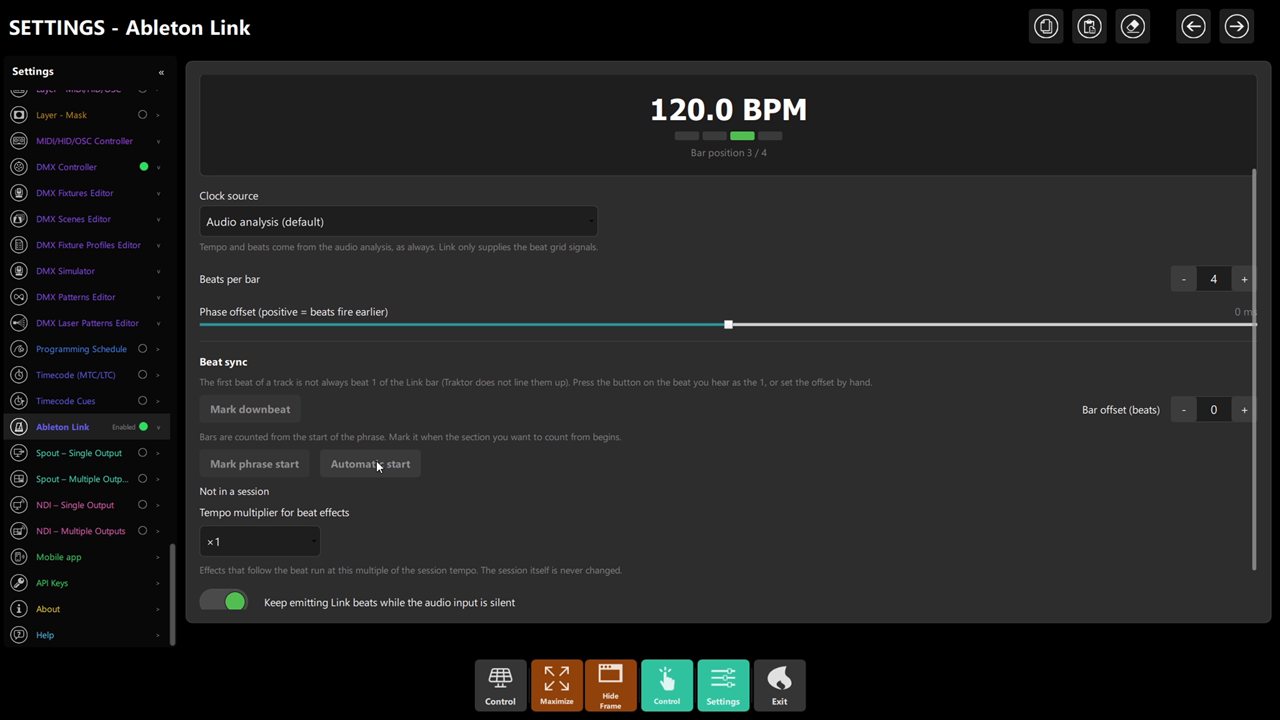Click the DMX Fixtures Editor icon
Image resolution: width=1280 pixels, height=720 pixels.
[x=18, y=193]
